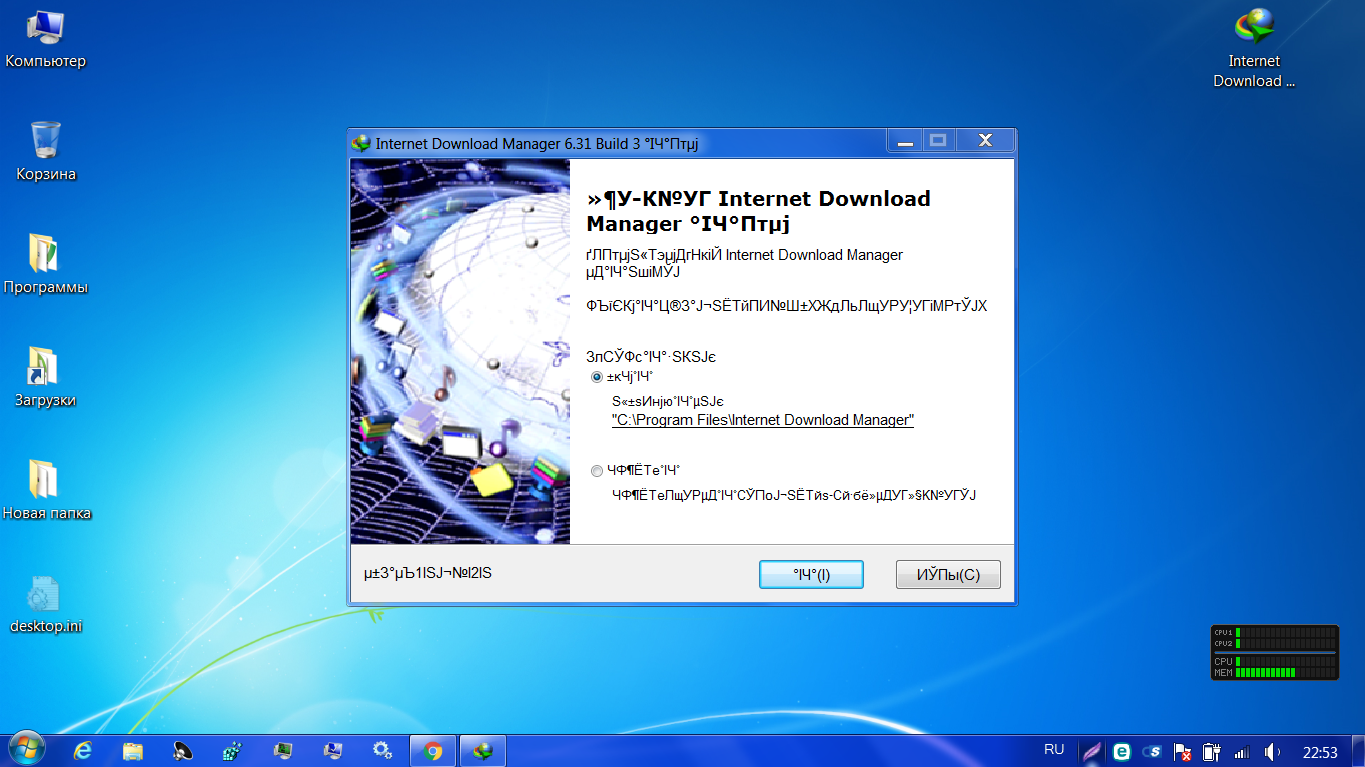Click the 22:53 system clock
The height and width of the screenshot is (767, 1365).
click(x=1320, y=751)
